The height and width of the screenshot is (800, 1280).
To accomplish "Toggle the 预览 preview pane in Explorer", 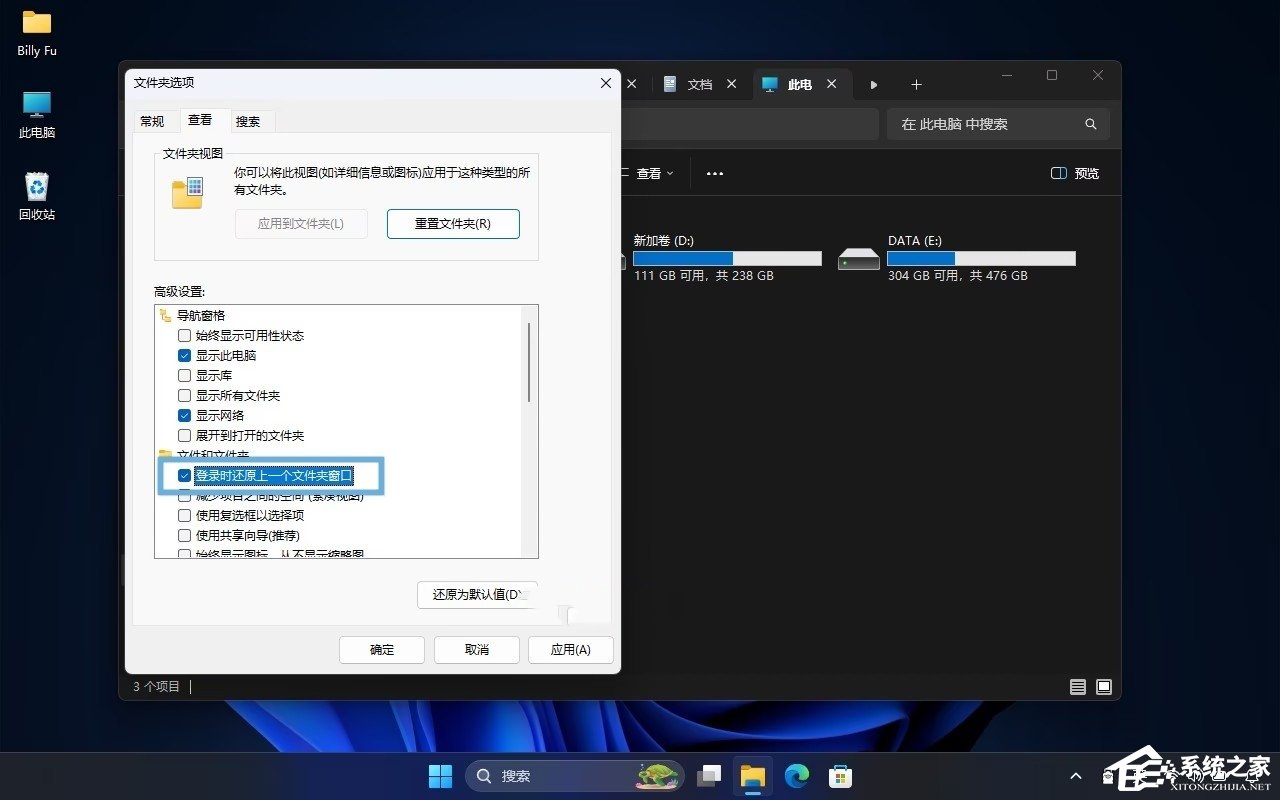I will (x=1072, y=173).
